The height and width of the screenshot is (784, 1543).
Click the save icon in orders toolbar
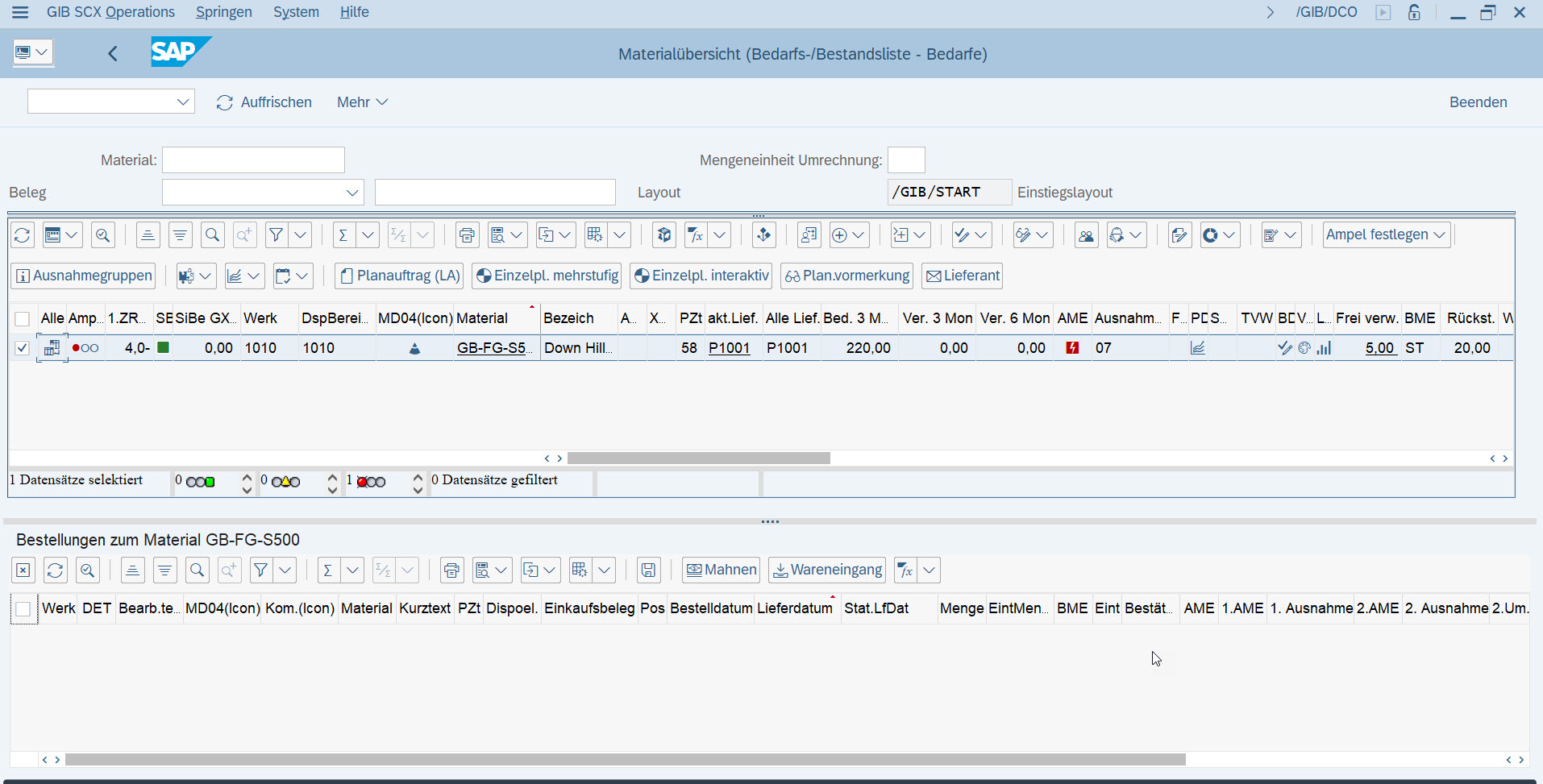point(648,570)
